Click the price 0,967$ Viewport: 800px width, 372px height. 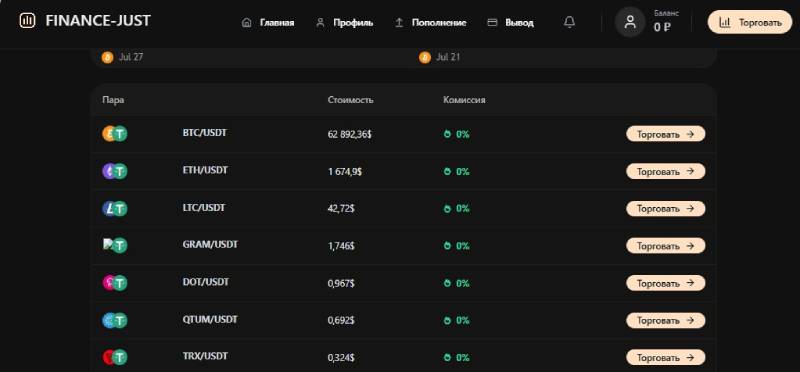341,283
